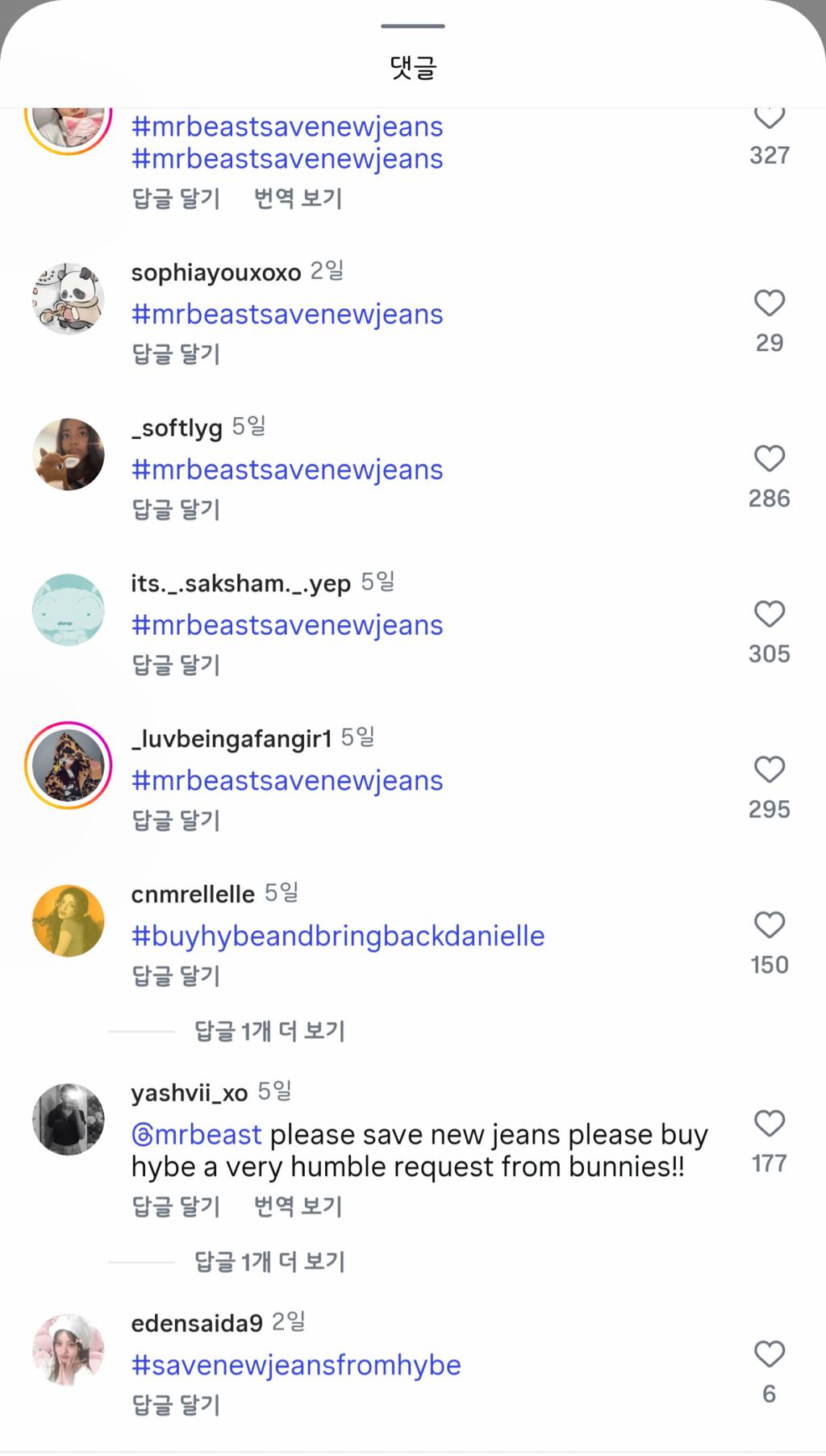Show one more reply under yashvii_xo's comment

click(269, 1262)
